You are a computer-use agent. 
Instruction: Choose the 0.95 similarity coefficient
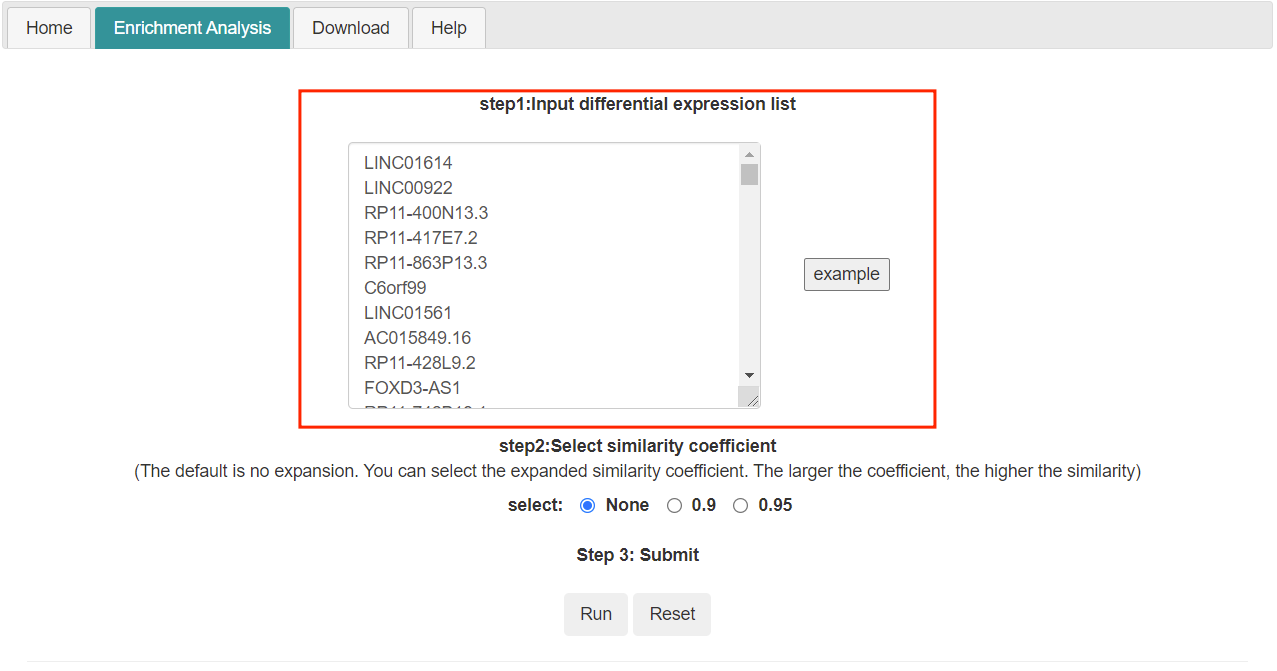tap(740, 506)
